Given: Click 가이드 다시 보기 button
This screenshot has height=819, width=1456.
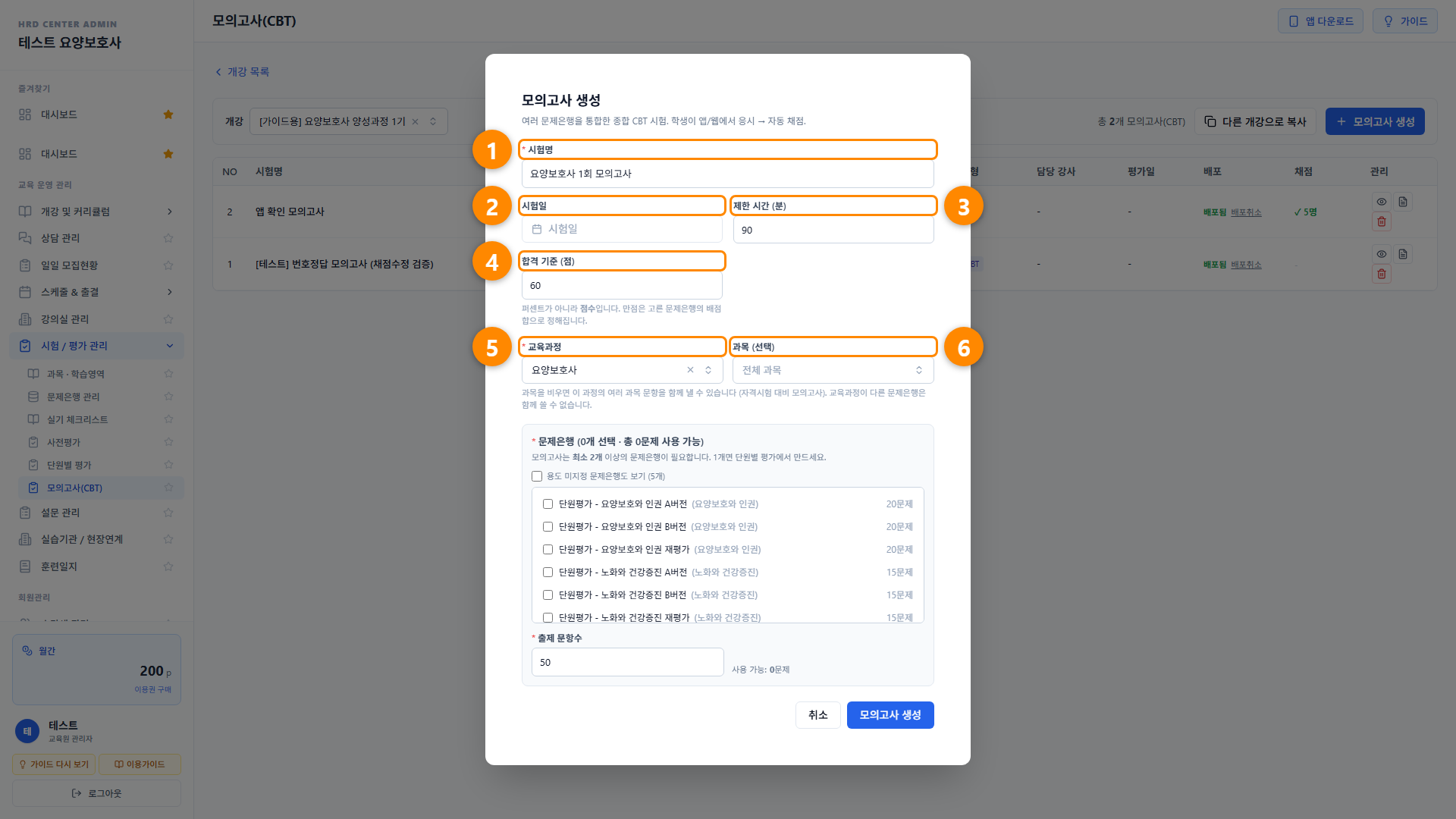Looking at the screenshot, I should (x=54, y=764).
